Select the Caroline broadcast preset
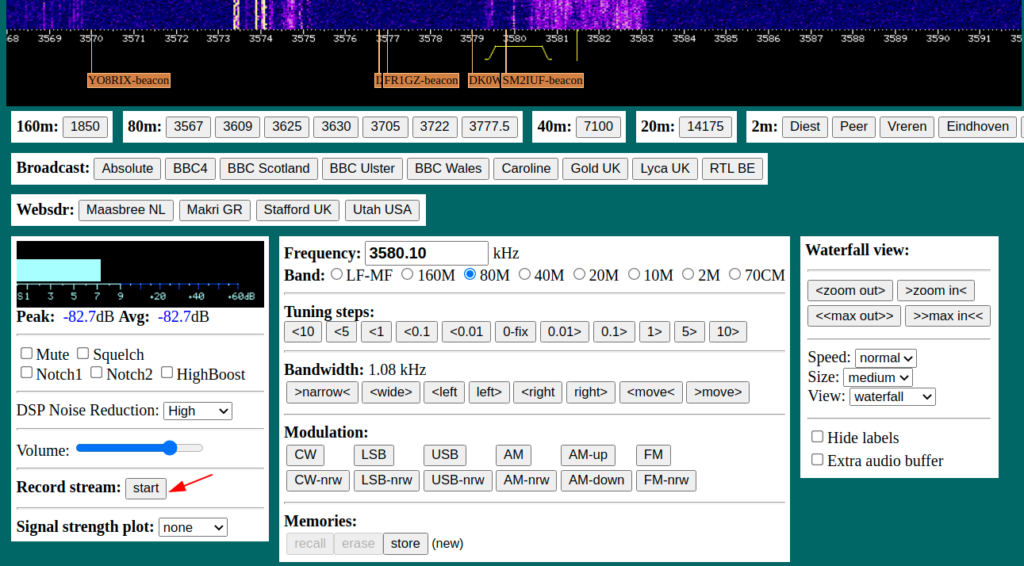The image size is (1024, 566). 526,168
